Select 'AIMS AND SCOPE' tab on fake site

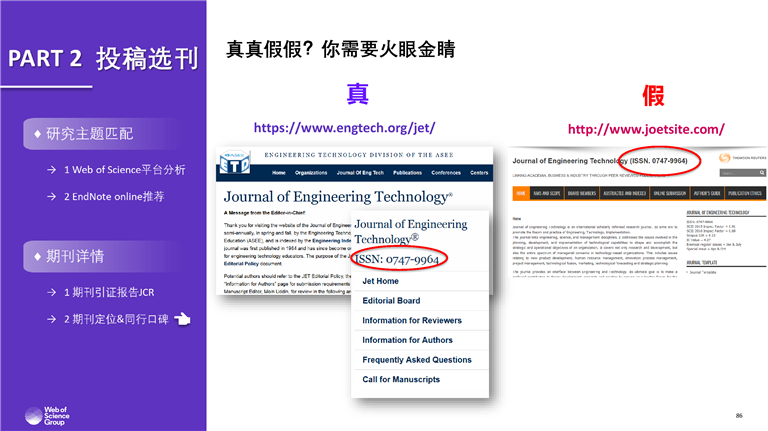547,193
